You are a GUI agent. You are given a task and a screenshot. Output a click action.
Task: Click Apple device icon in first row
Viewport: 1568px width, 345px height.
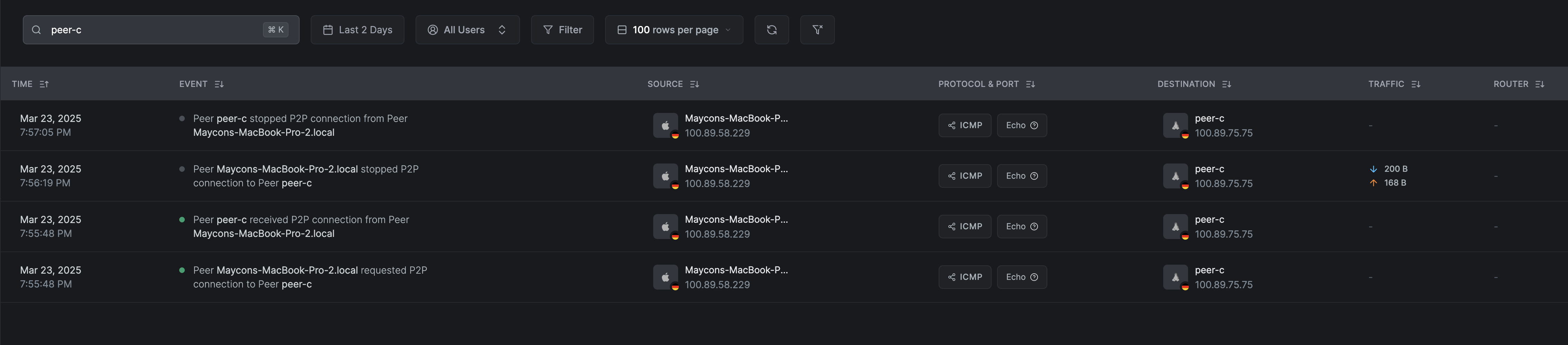(x=665, y=126)
